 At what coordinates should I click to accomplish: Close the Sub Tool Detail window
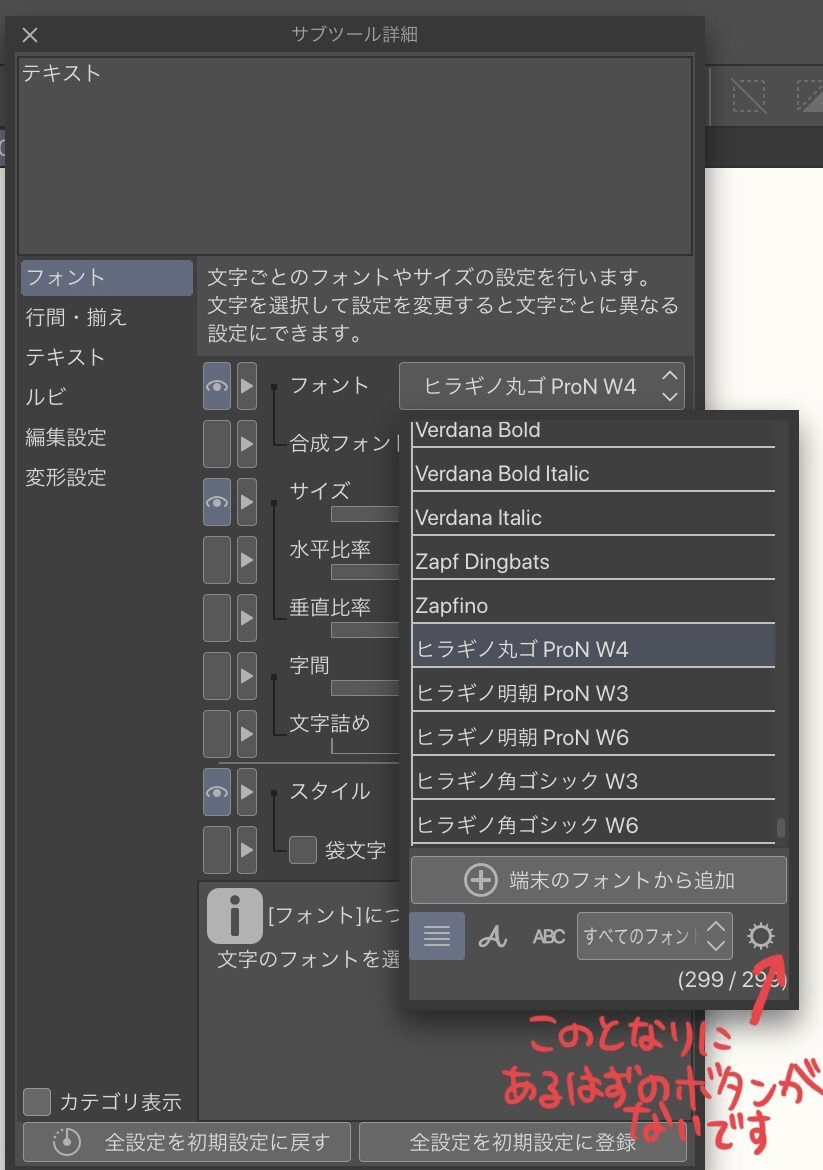pos(30,35)
